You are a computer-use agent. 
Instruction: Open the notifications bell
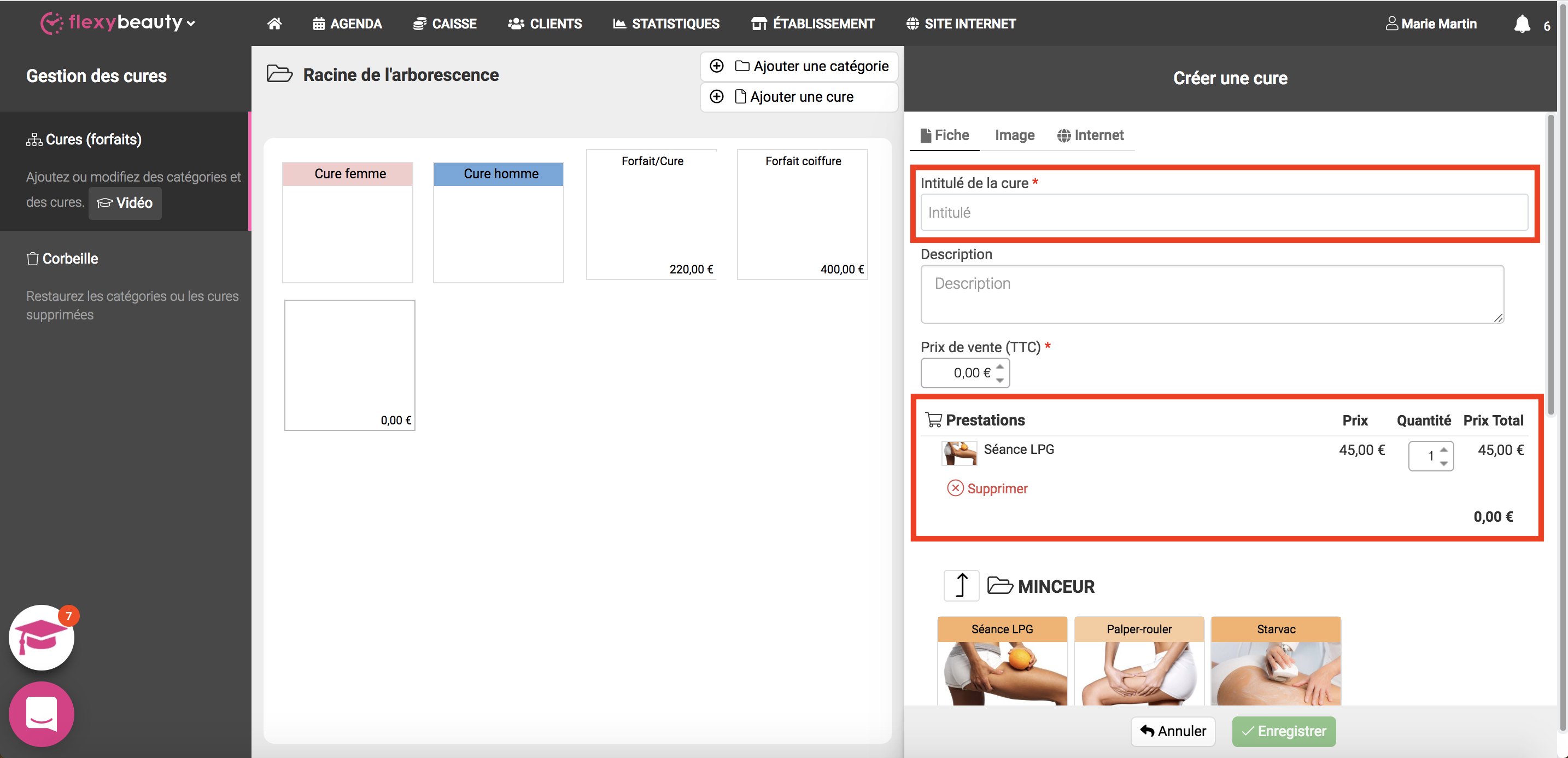1522,25
